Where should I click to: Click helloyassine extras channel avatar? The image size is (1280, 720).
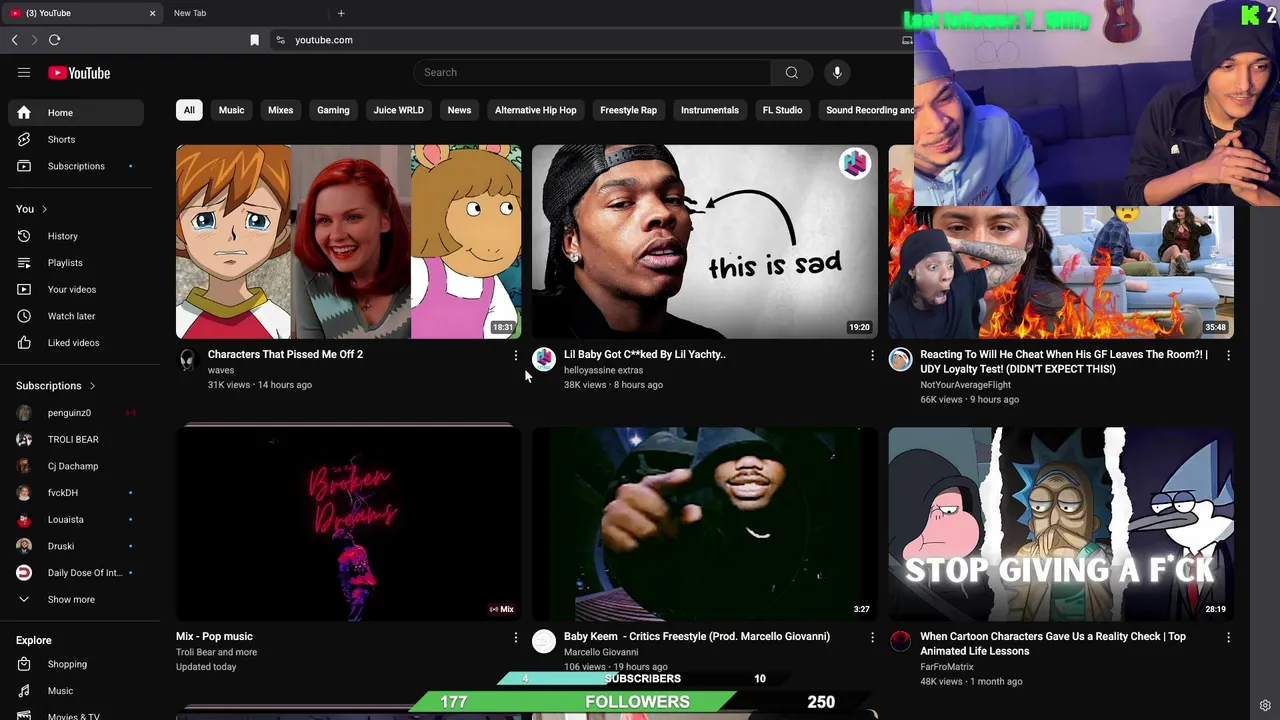coord(544,360)
